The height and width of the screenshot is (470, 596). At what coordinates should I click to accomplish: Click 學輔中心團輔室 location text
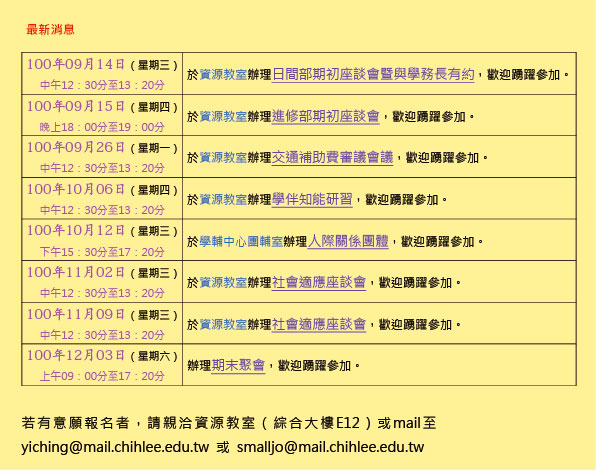pyautogui.click(x=241, y=241)
